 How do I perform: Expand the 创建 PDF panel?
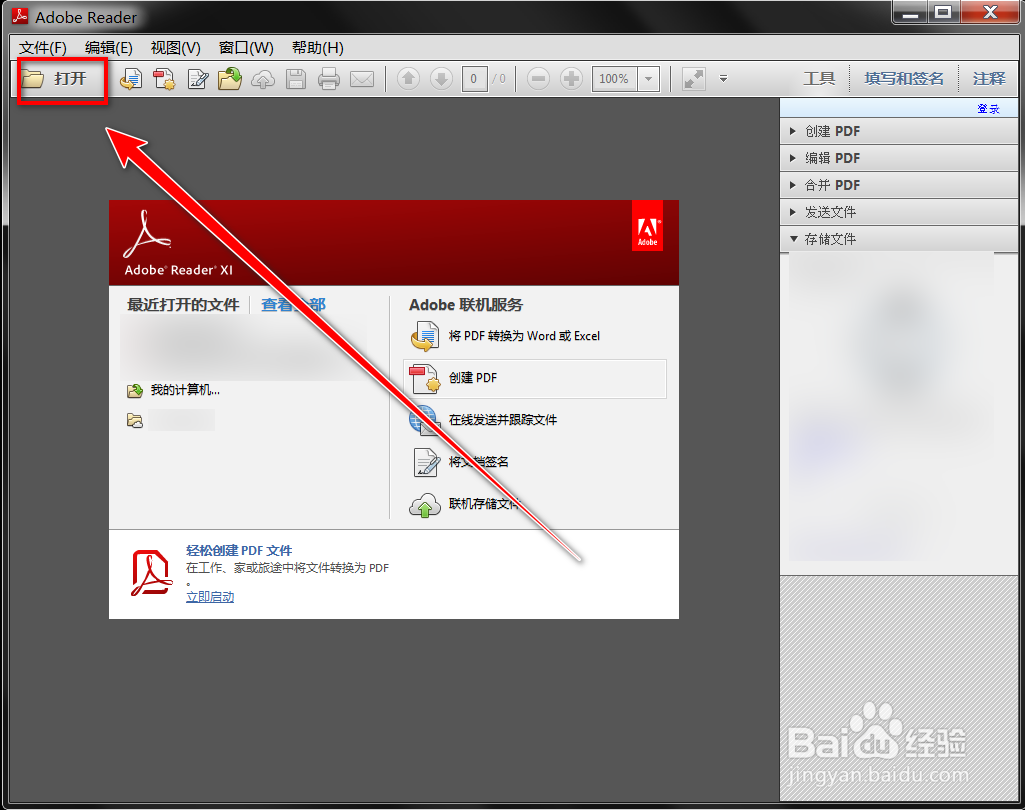tap(899, 131)
